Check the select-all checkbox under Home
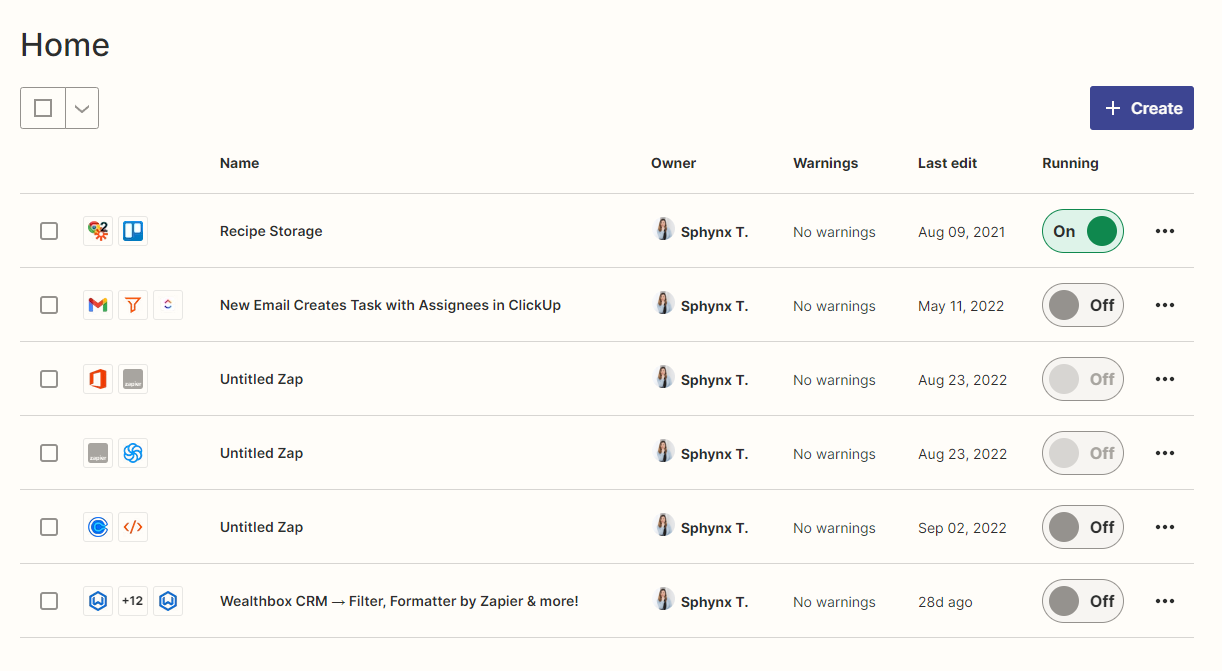This screenshot has height=671, width=1222. tap(43, 108)
